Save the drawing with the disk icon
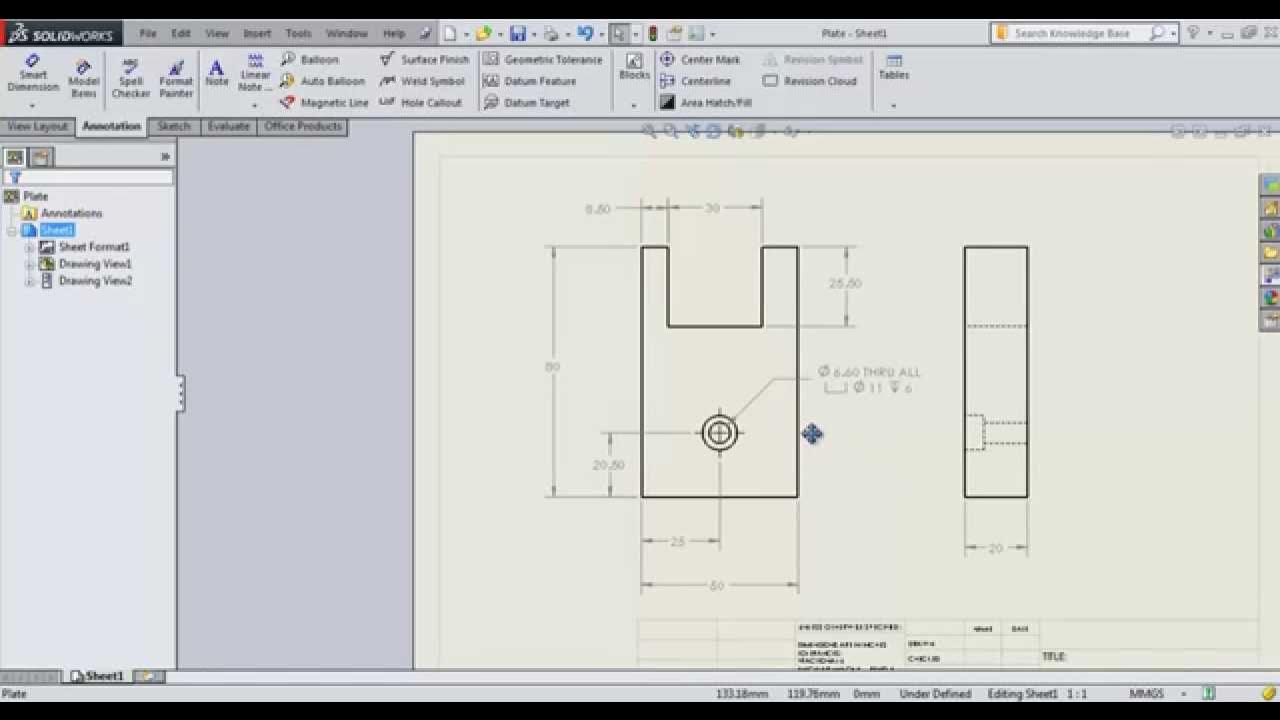 518,33
